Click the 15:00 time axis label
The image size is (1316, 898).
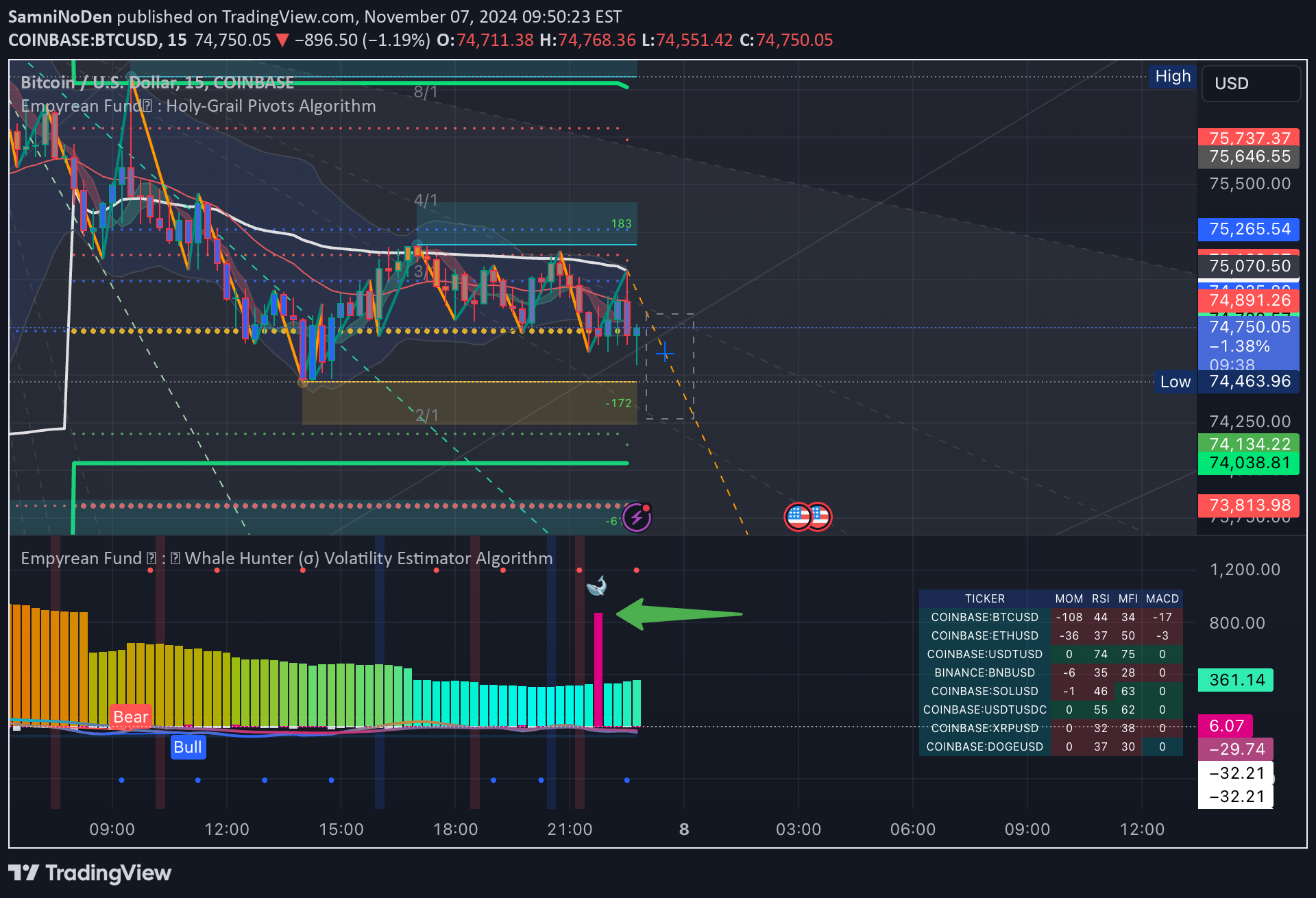click(341, 829)
